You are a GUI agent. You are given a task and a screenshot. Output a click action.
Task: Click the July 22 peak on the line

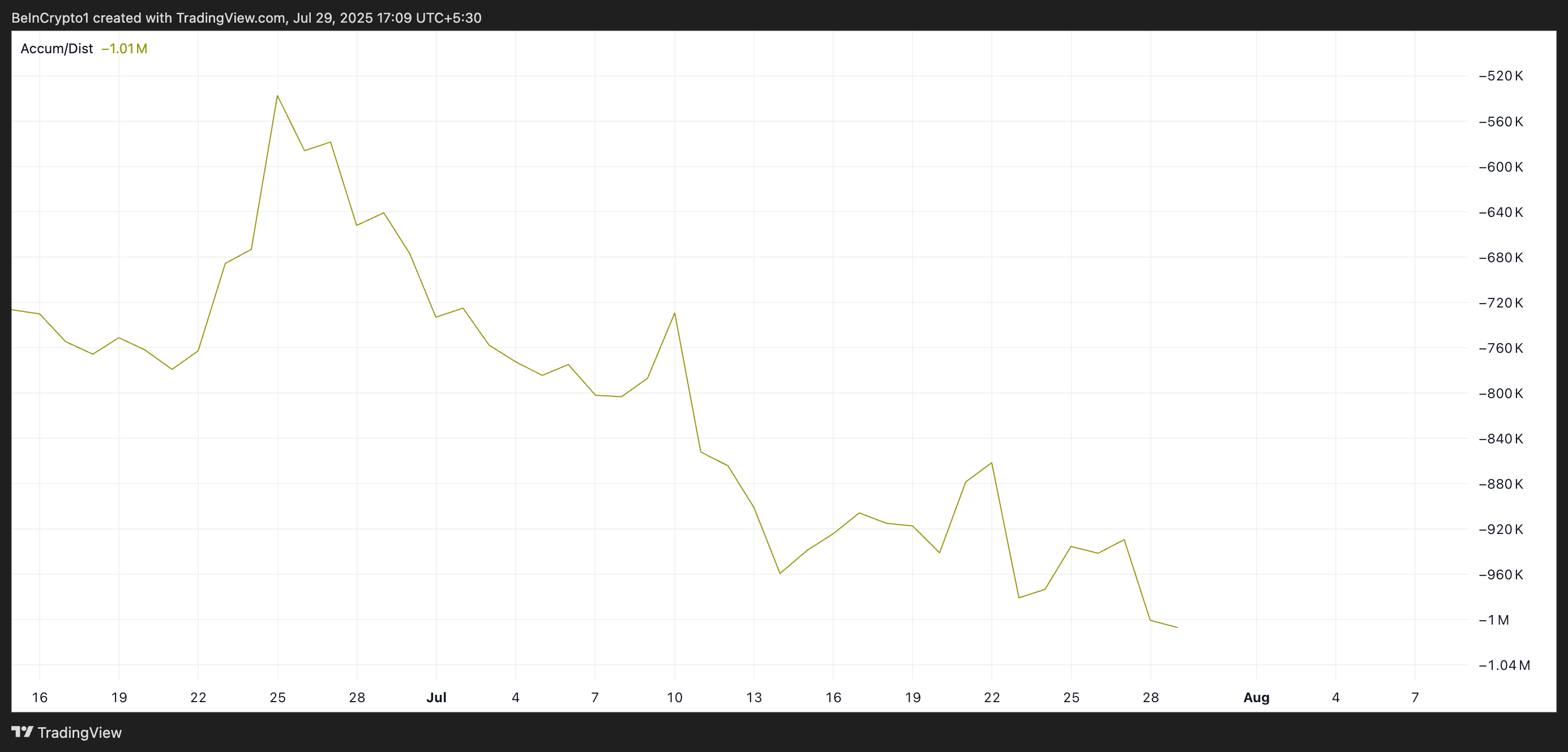click(x=992, y=463)
